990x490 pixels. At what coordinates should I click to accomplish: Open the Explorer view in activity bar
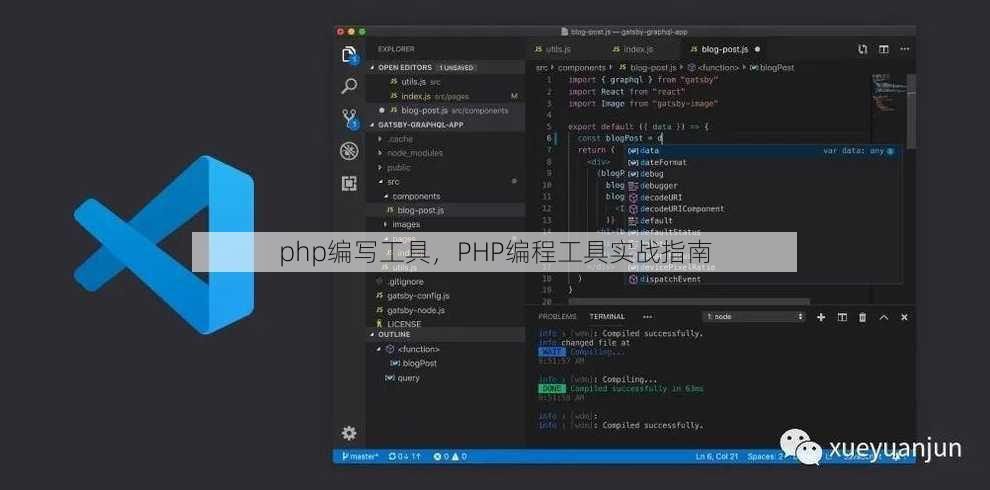[x=349, y=54]
